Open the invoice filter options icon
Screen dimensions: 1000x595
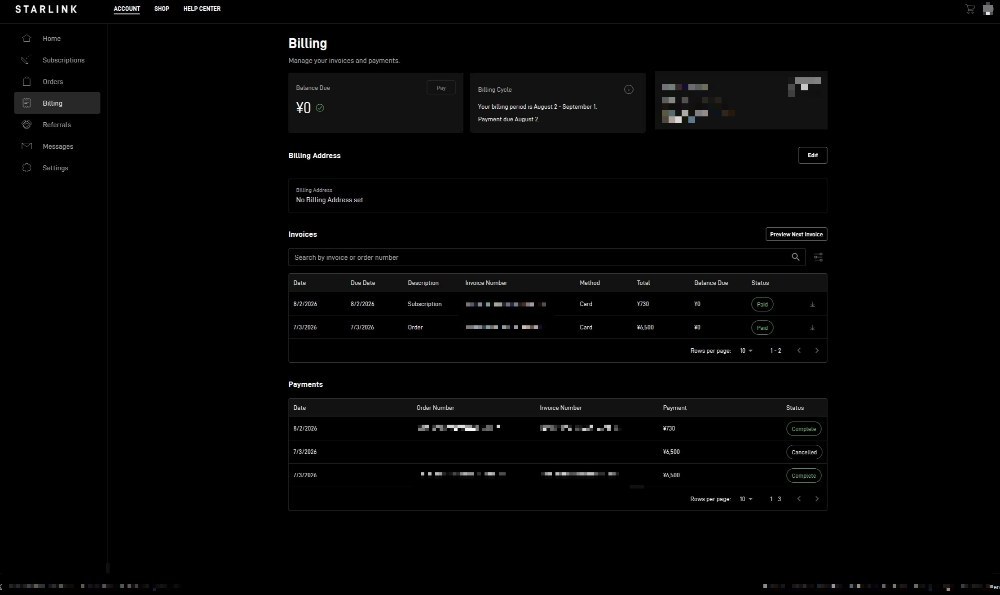(818, 257)
